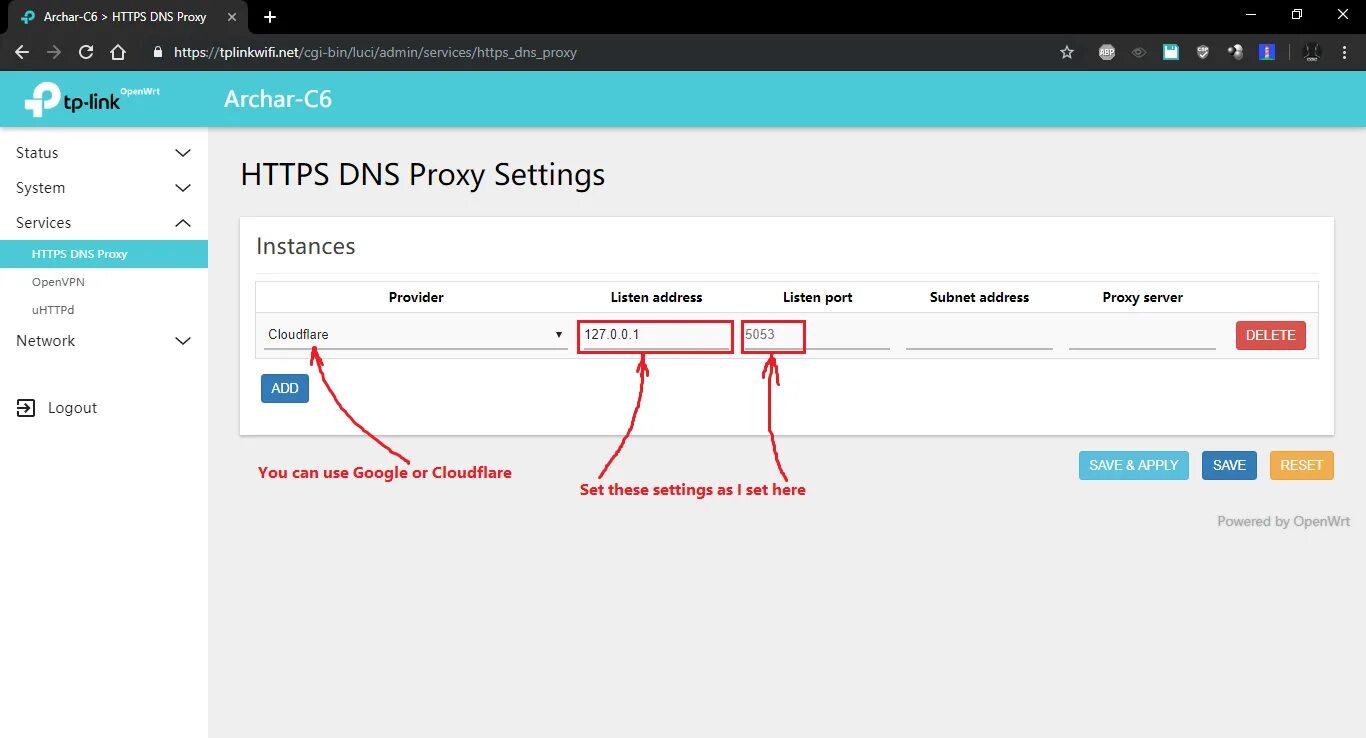Open the floppy disk save extension
1366x738 pixels.
(x=1171, y=52)
